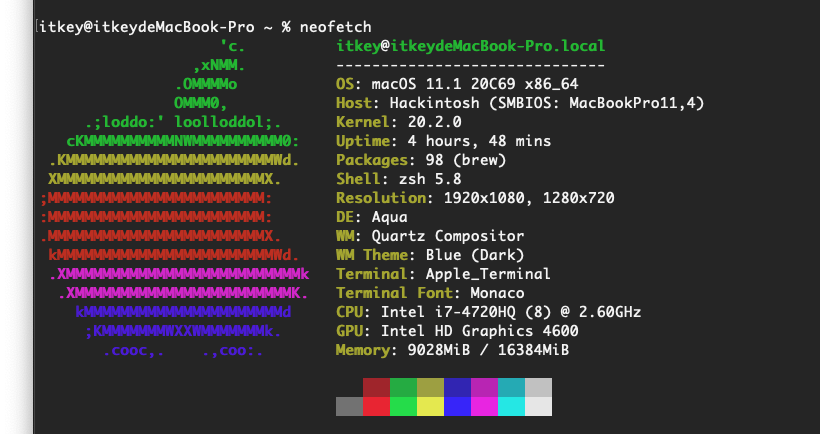Image resolution: width=820 pixels, height=434 pixels.
Task: Pick the white palette swatch
Action: pyautogui.click(x=539, y=406)
